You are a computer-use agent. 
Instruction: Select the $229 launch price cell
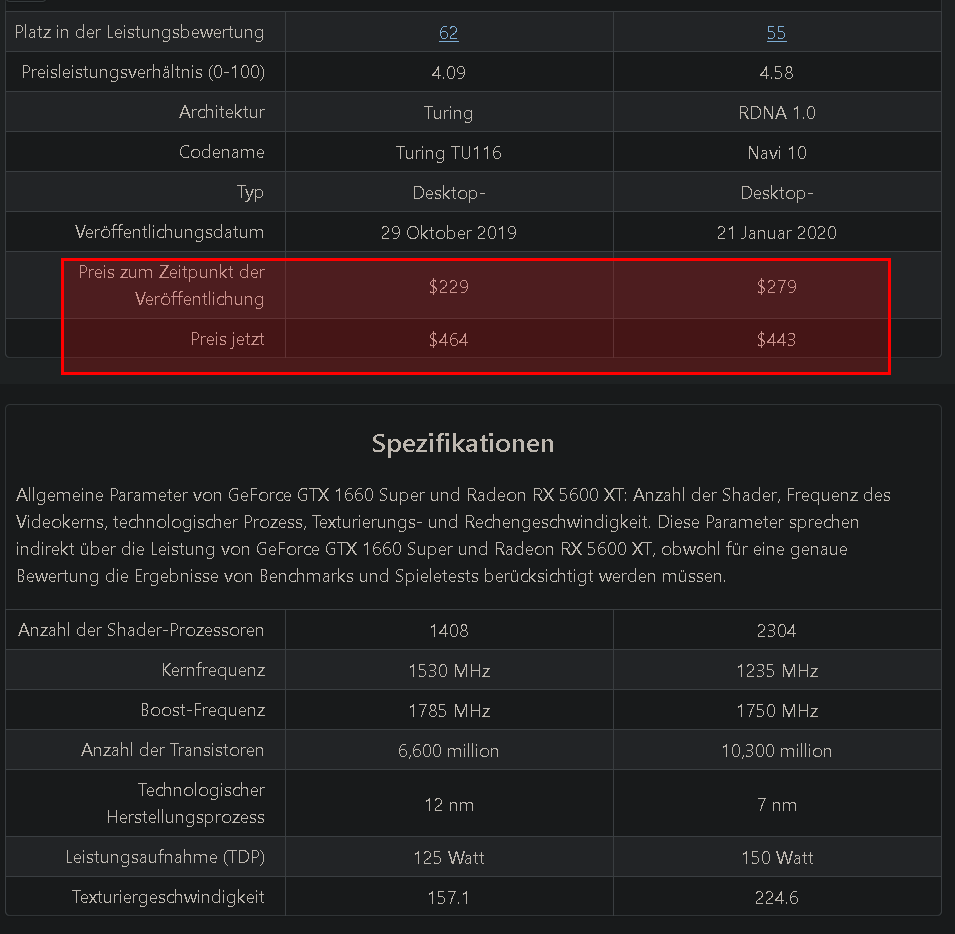[x=449, y=286]
